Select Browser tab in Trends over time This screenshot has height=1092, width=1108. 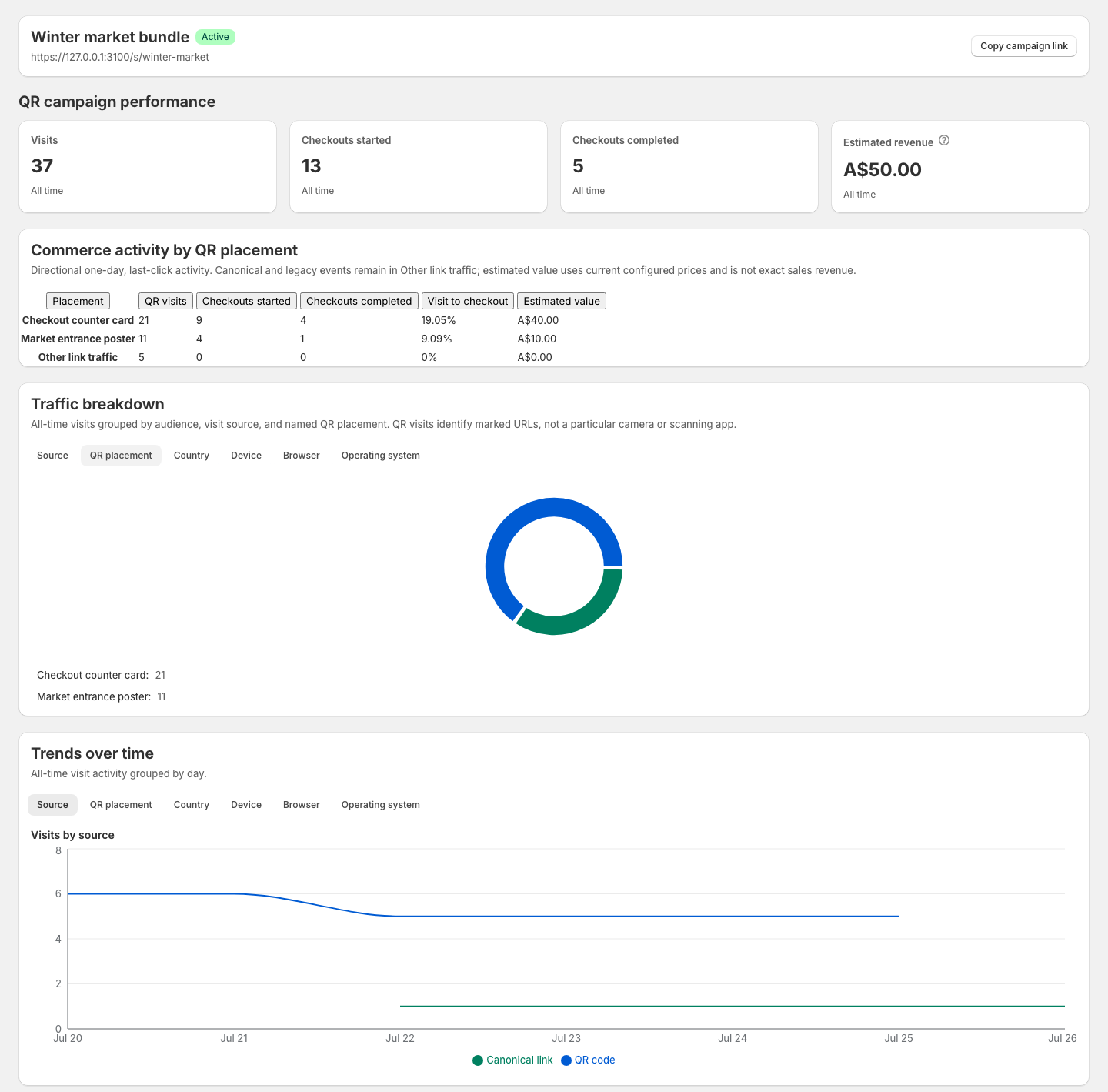pyautogui.click(x=302, y=805)
